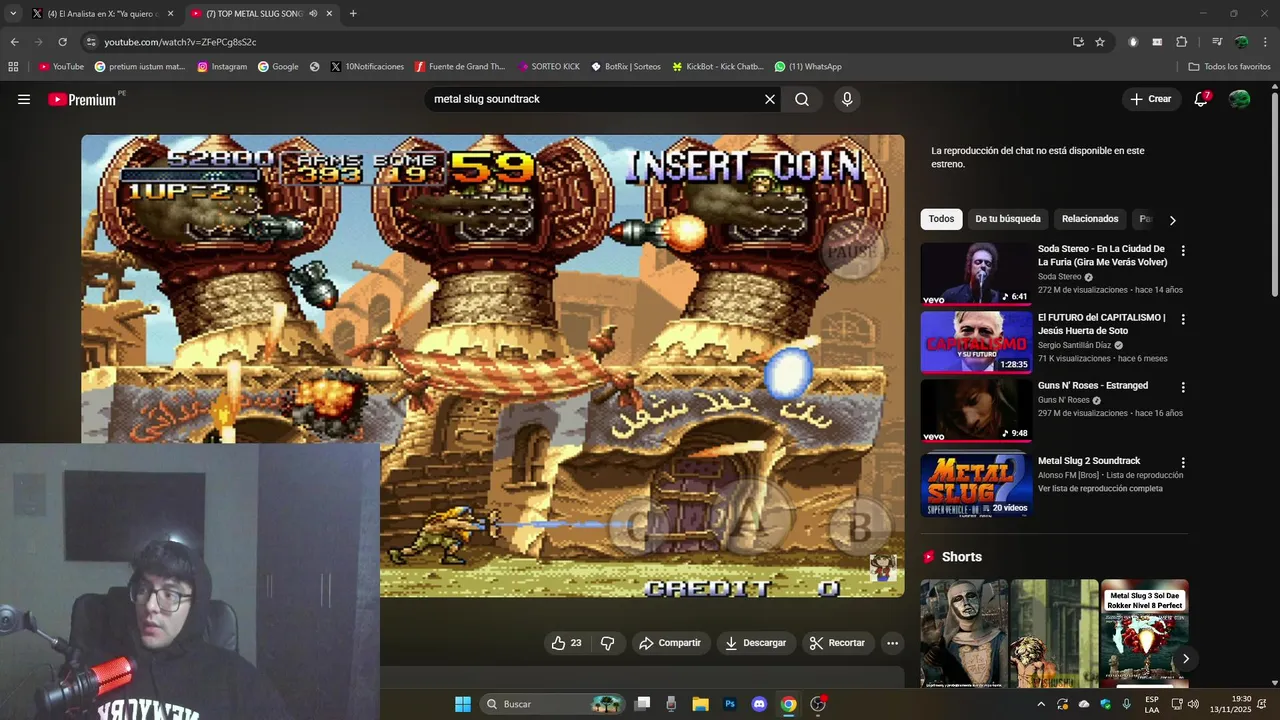
Task: Go to YouTube Premium home logo
Action: pyautogui.click(x=82, y=99)
